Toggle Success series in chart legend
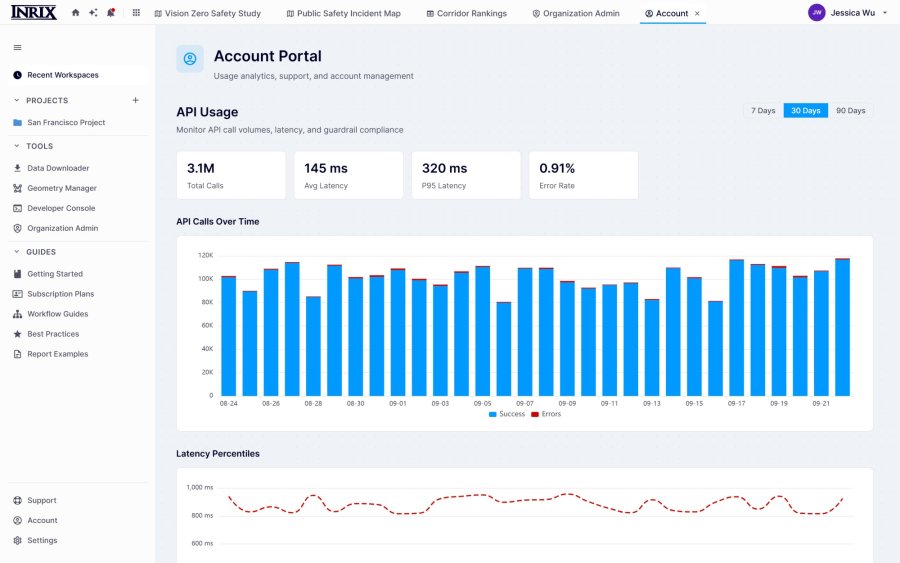 [x=507, y=414]
